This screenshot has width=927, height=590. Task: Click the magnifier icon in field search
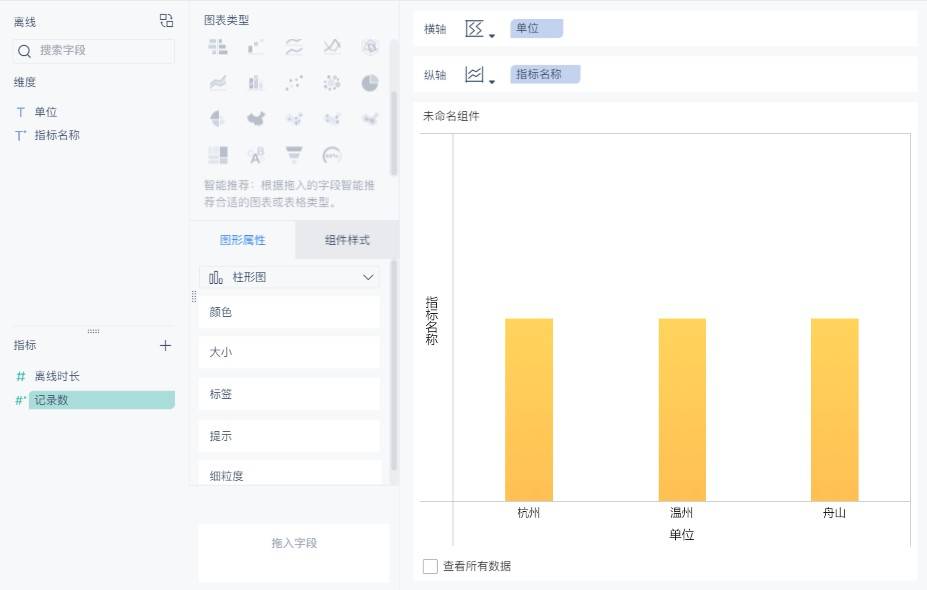click(24, 51)
